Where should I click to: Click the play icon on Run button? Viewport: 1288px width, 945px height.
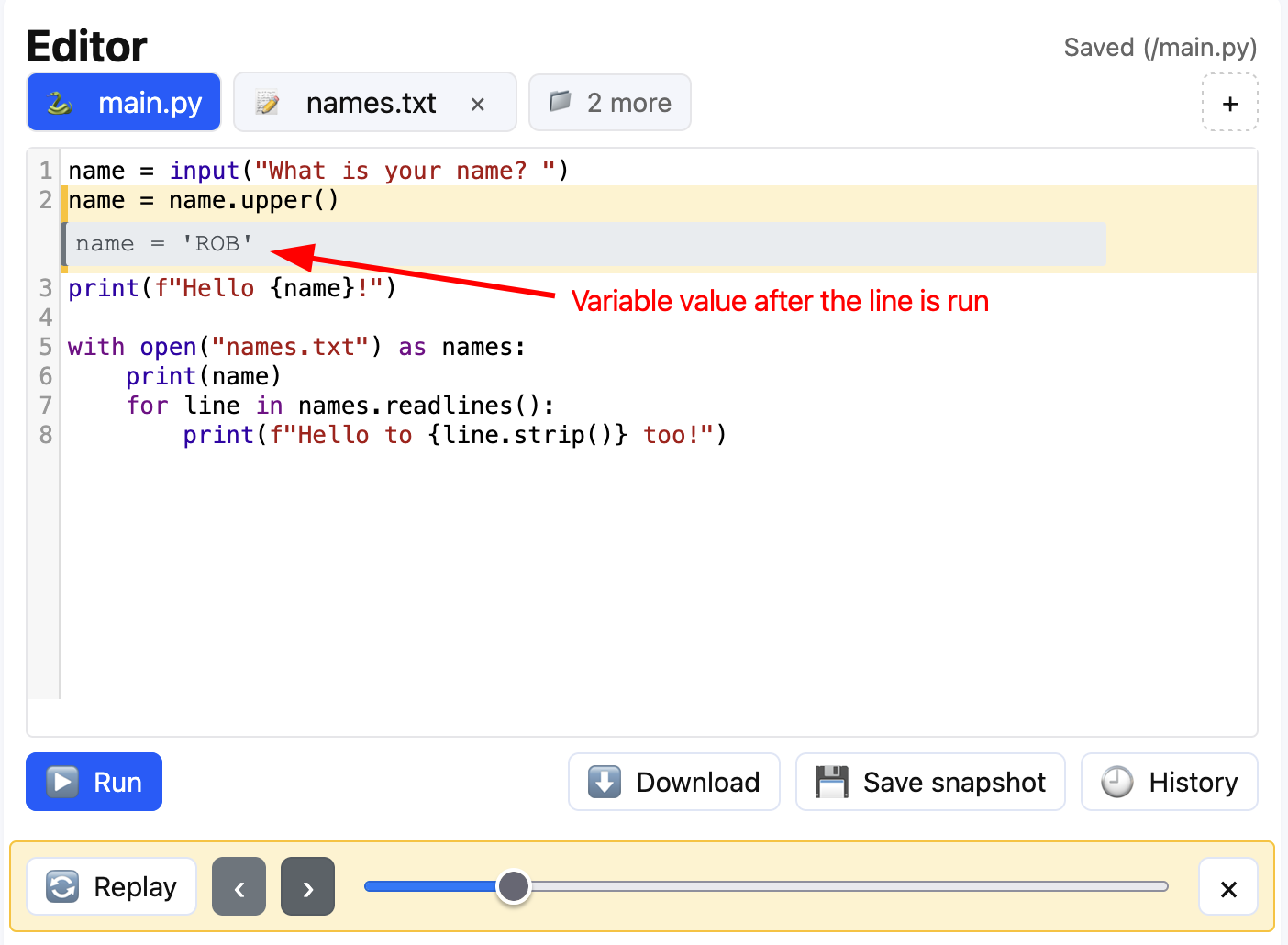point(62,782)
